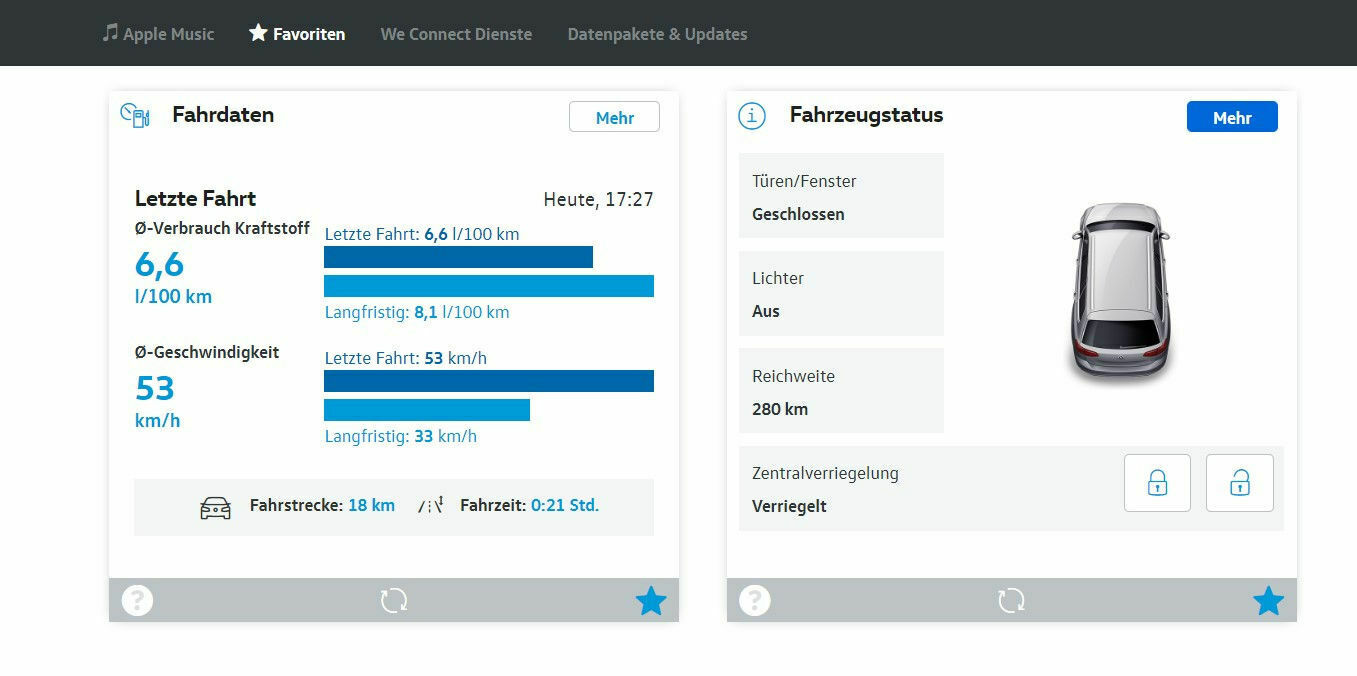
Task: Click the right lock button under Zentralverriegelung
Action: (x=1239, y=483)
